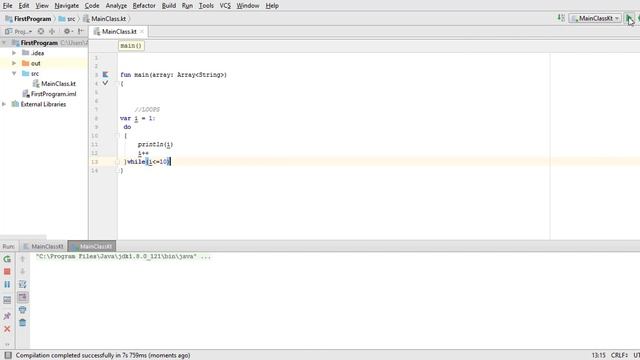Click the dump threads icon in Run panel
The height and width of the screenshot is (360, 640).
coord(7,300)
